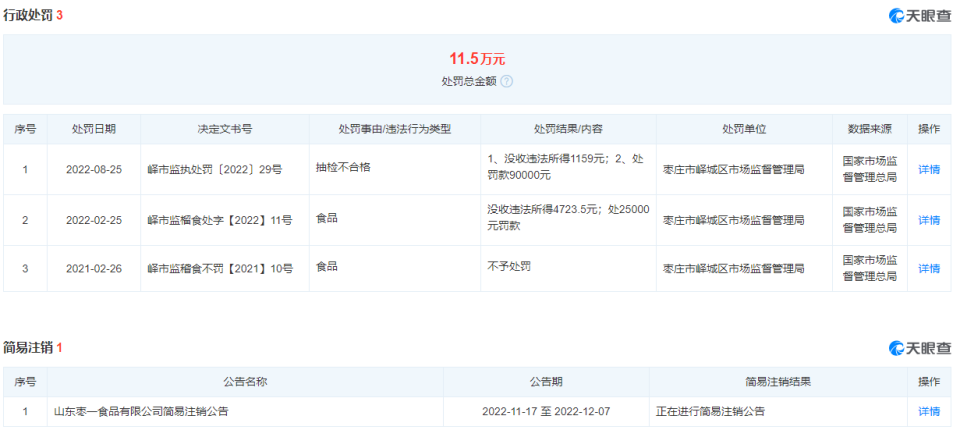Image resolution: width=960 pixels, height=430 pixels.
Task: Click the 不予处罚 result cell
Action: click(x=509, y=267)
